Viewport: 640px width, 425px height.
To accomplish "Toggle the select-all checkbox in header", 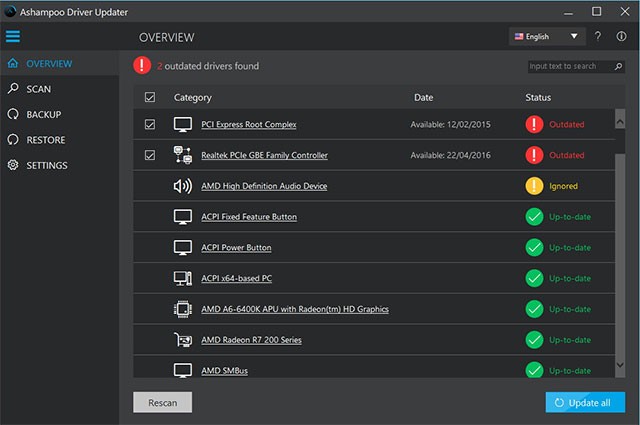I will pyautogui.click(x=150, y=98).
